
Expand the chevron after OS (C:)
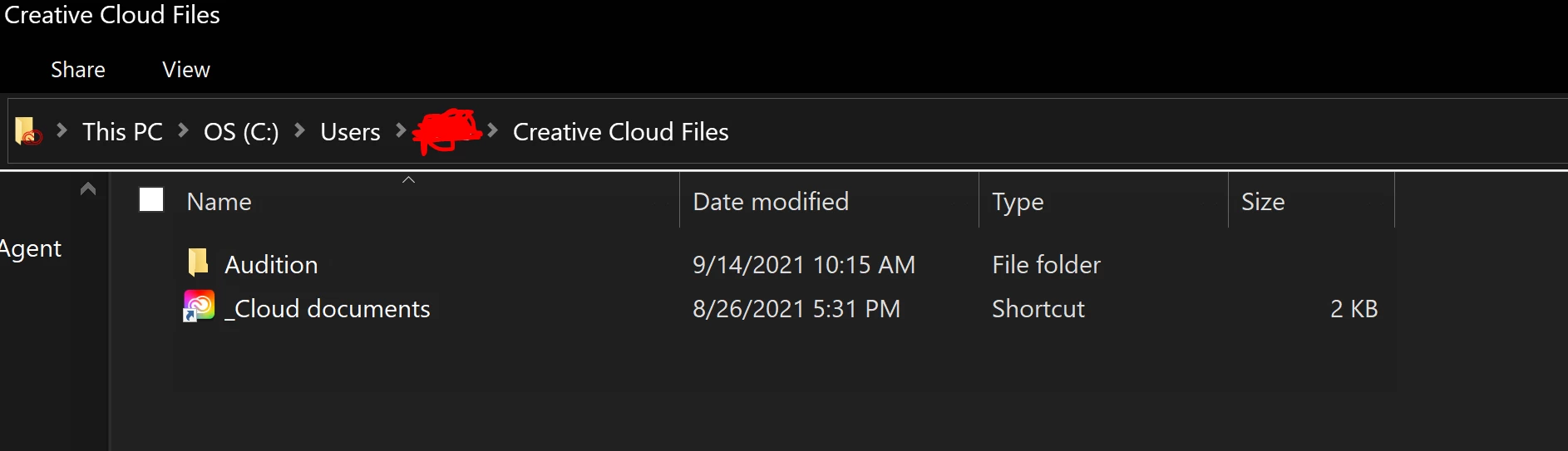pyautogui.click(x=300, y=130)
